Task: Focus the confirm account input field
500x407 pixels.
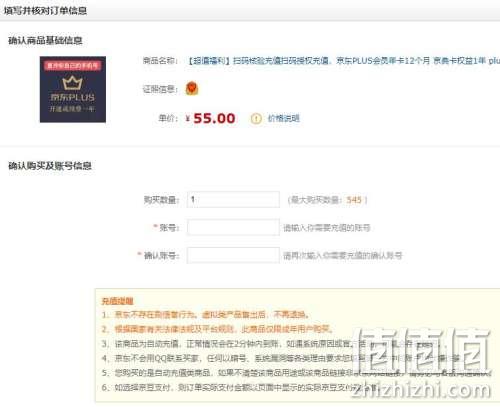Action: pyautogui.click(x=233, y=255)
